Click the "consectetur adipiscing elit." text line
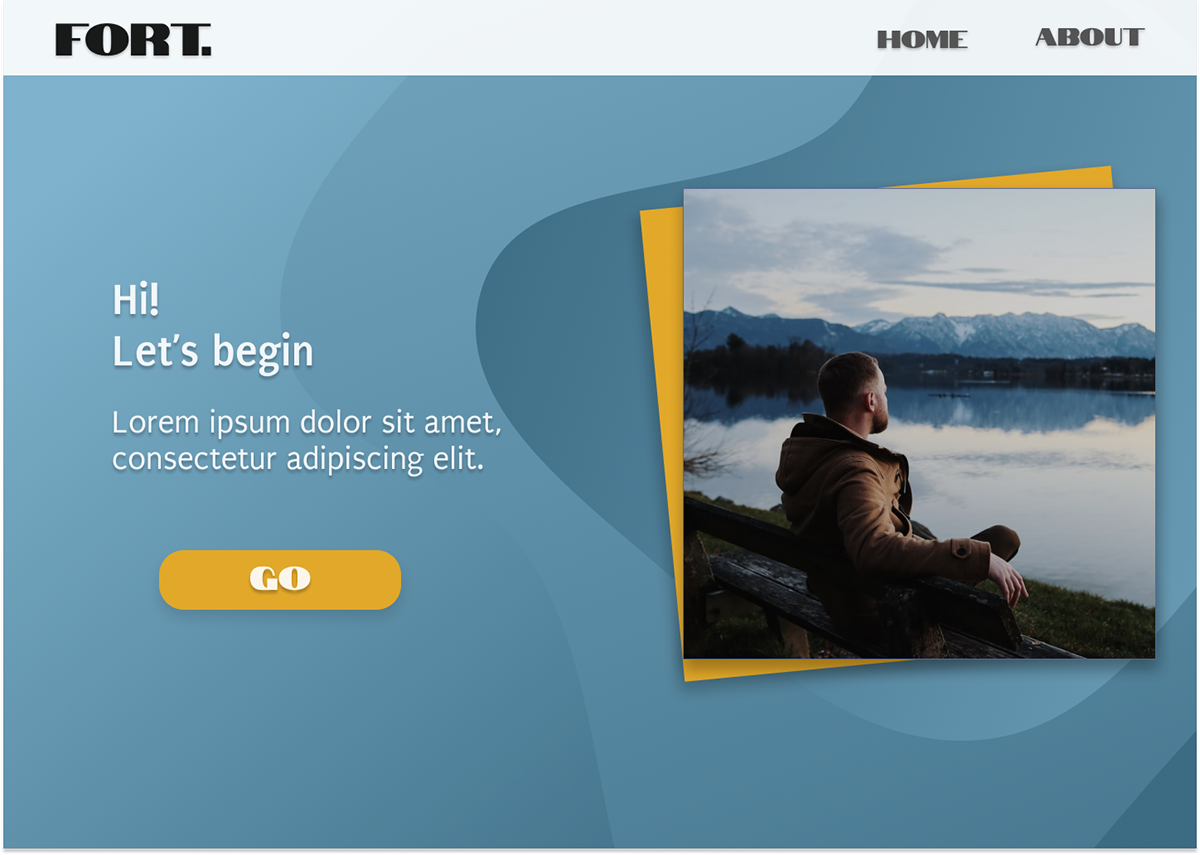The image size is (1200, 855). [x=298, y=460]
